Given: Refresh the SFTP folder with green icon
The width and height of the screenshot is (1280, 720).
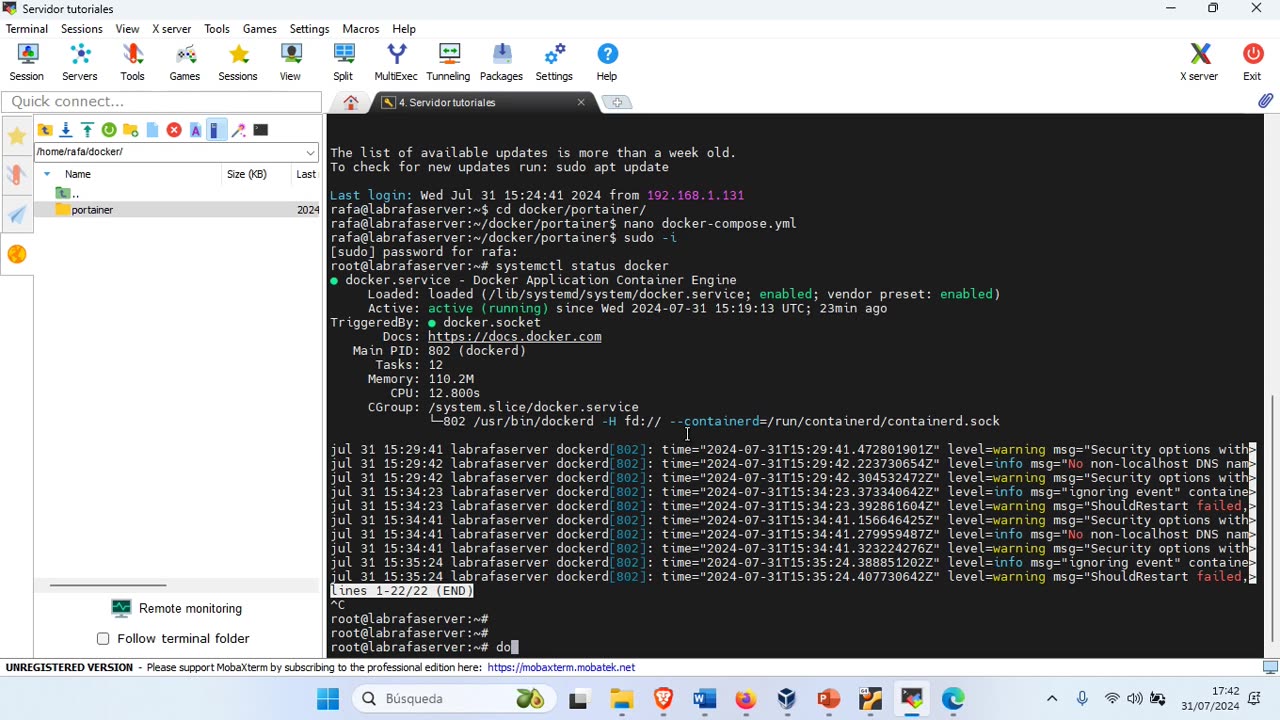Looking at the screenshot, I should (109, 130).
